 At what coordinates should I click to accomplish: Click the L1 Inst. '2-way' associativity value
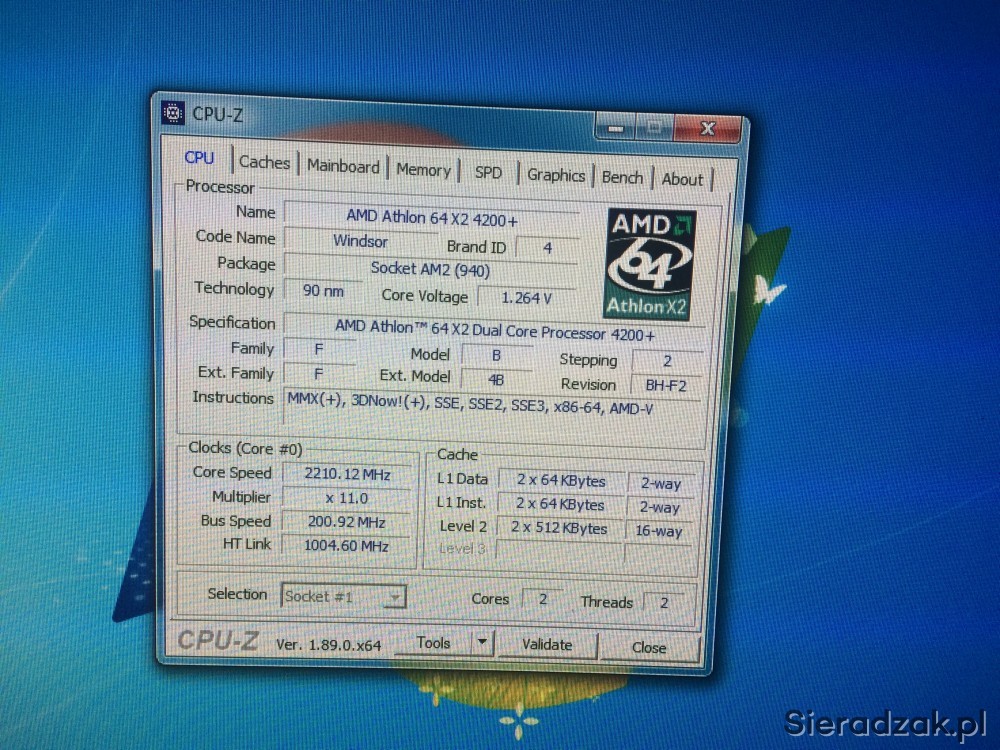pos(659,508)
